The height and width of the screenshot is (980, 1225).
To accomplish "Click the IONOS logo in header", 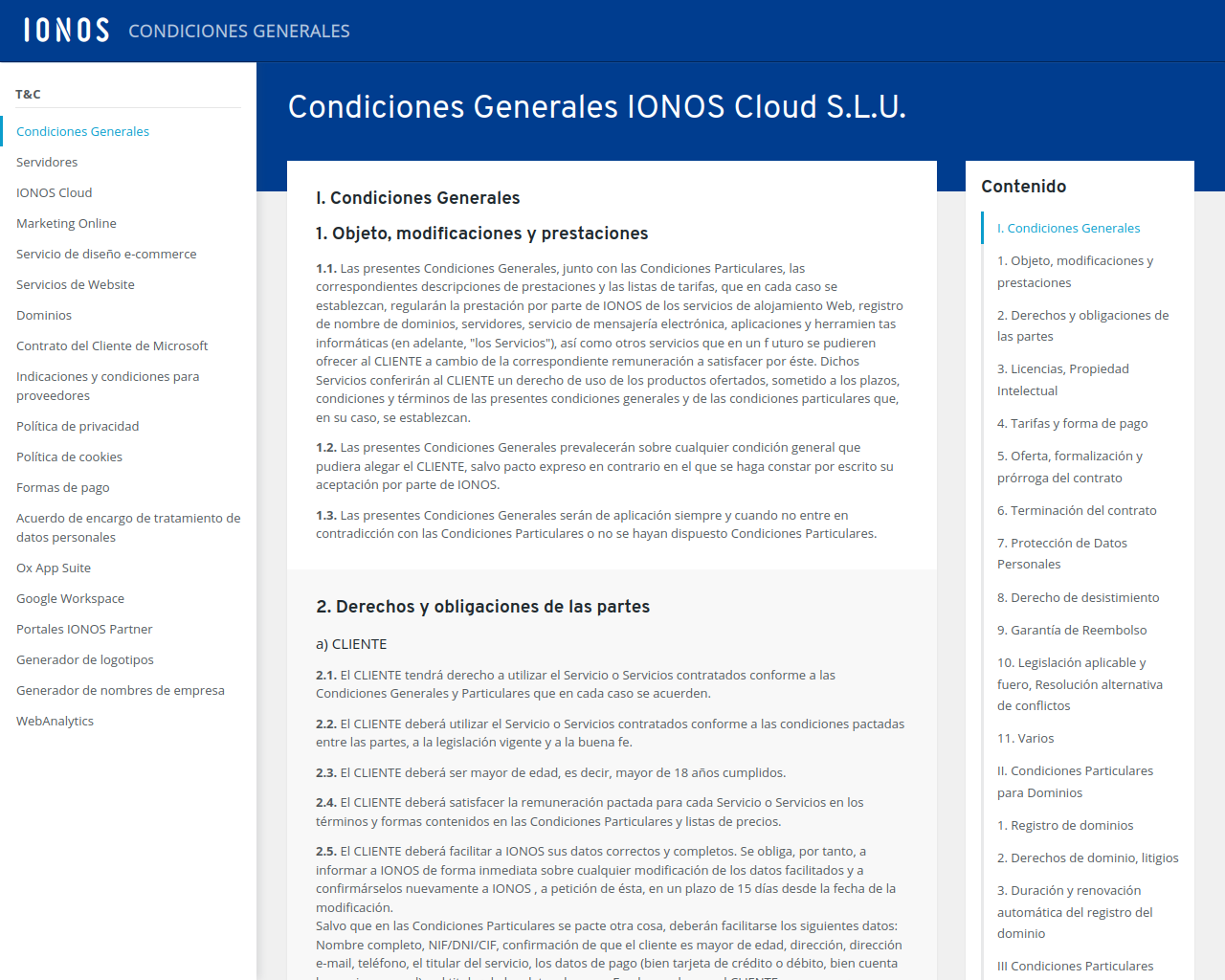I will (x=66, y=31).
